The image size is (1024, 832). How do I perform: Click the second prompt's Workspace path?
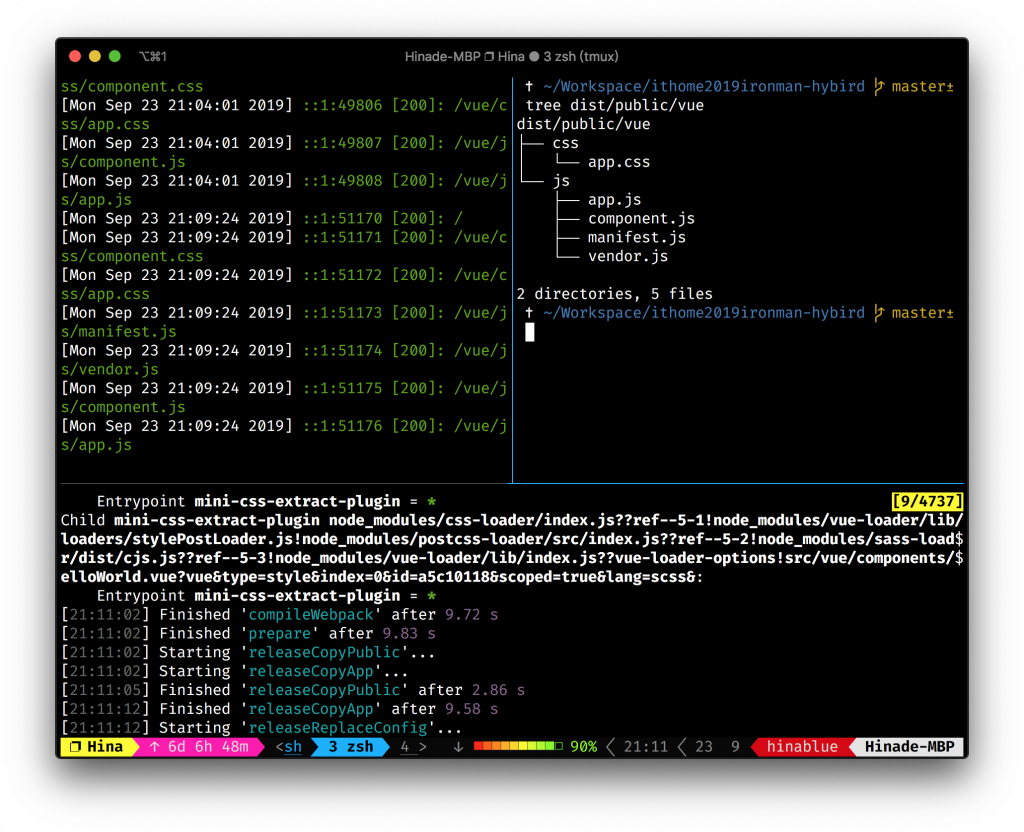[703, 313]
